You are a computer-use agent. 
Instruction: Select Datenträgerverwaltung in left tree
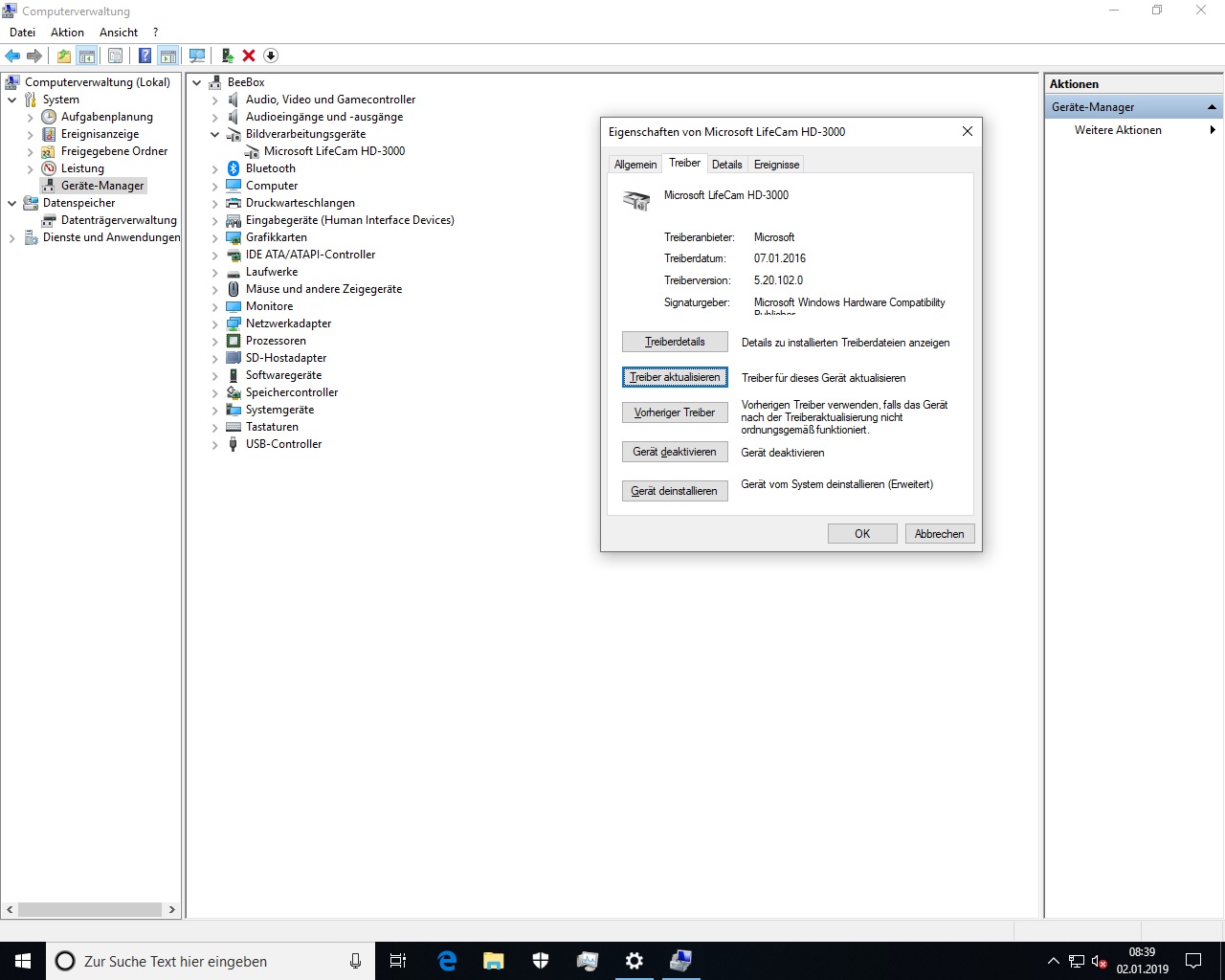[x=119, y=220]
